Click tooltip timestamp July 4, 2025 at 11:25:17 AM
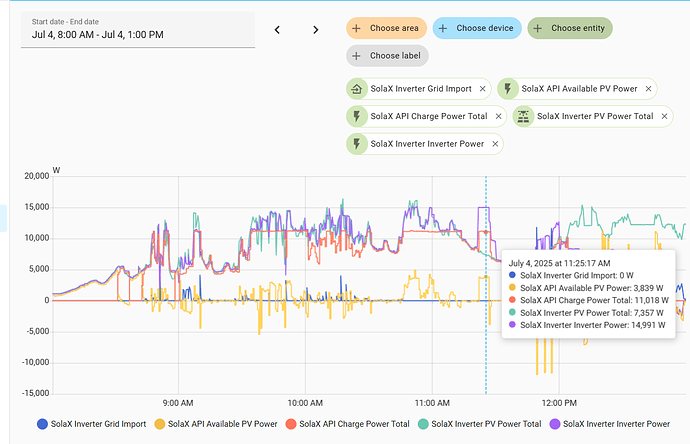 pos(559,263)
